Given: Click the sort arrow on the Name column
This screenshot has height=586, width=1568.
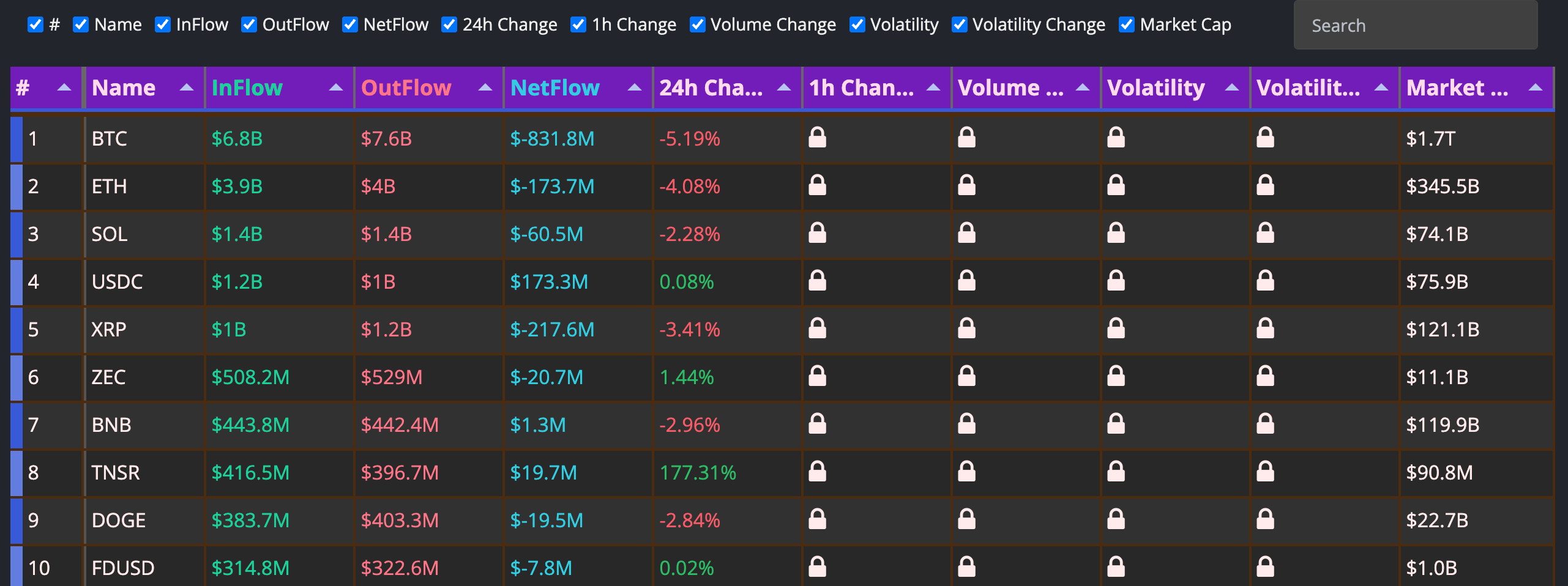Looking at the screenshot, I should (x=187, y=87).
